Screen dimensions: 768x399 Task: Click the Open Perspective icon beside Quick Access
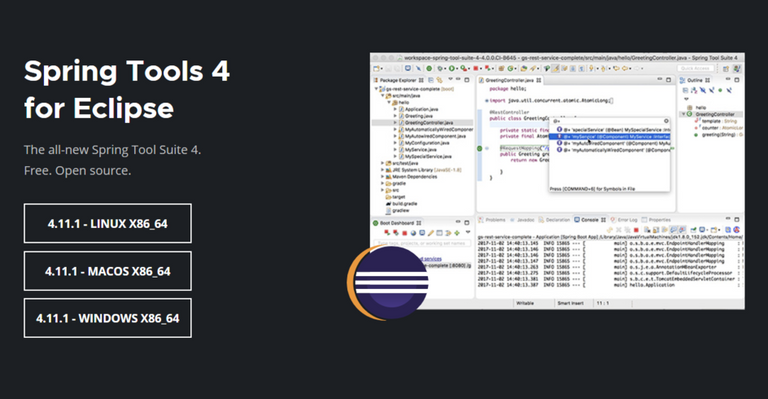[x=726, y=69]
